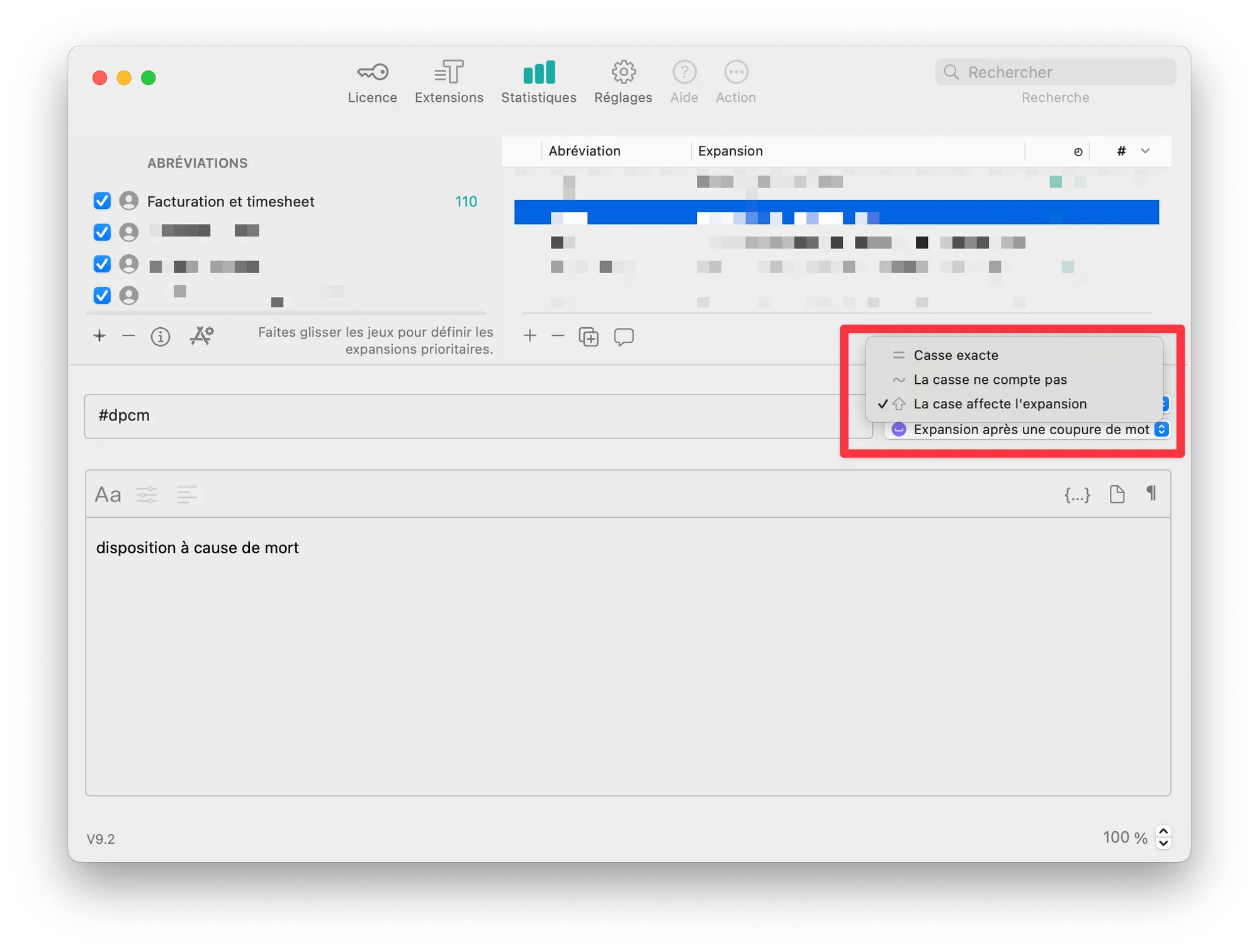
Task: Open Réglages gear settings
Action: [x=623, y=73]
